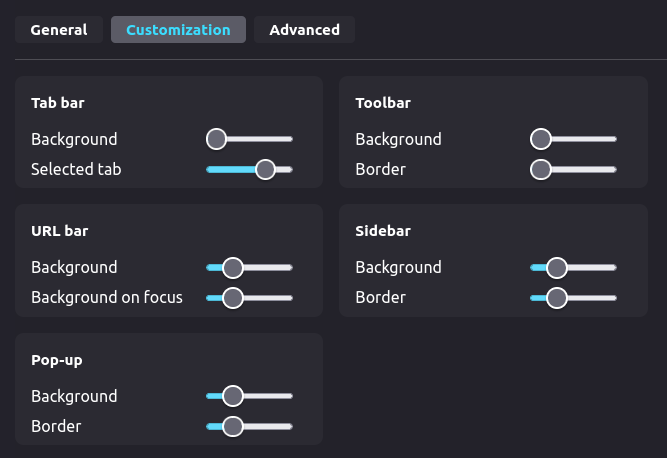Click the URL bar Background slider handle
Image resolution: width=667 pixels, height=458 pixels.
tap(233, 267)
